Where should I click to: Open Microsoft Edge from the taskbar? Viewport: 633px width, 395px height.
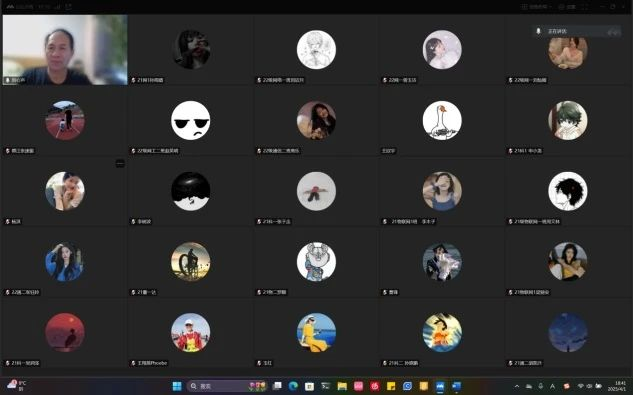click(293, 386)
